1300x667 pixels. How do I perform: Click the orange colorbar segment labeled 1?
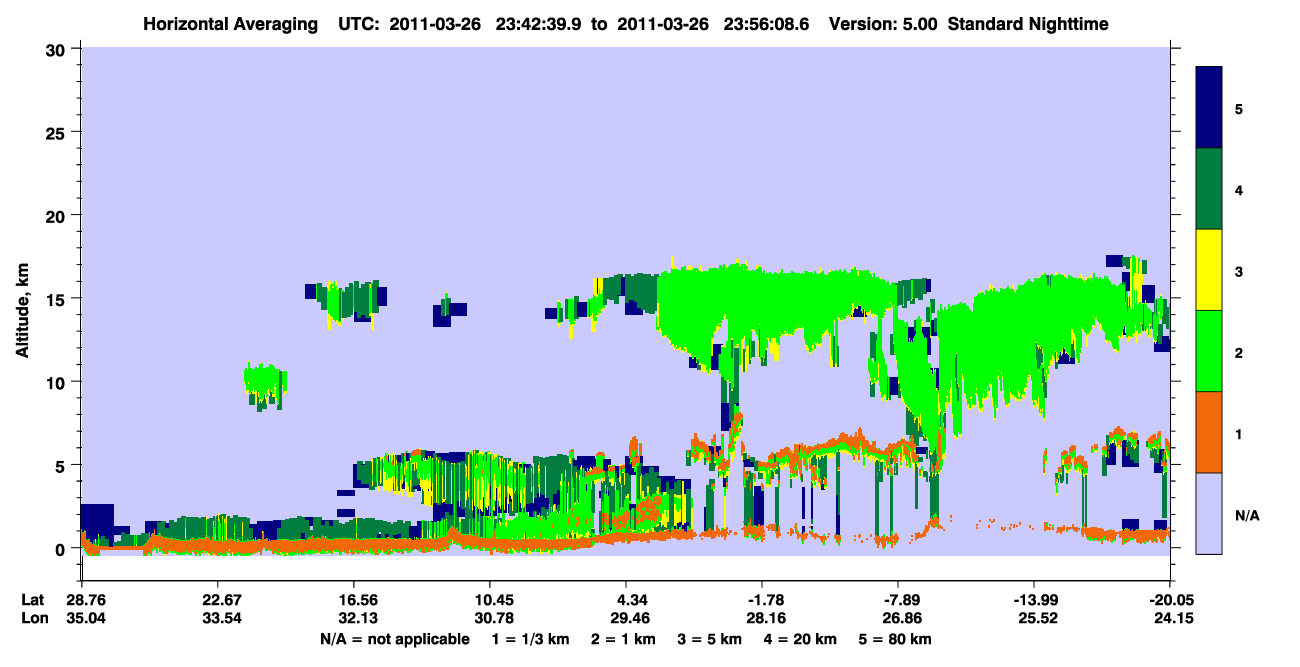tap(1209, 431)
